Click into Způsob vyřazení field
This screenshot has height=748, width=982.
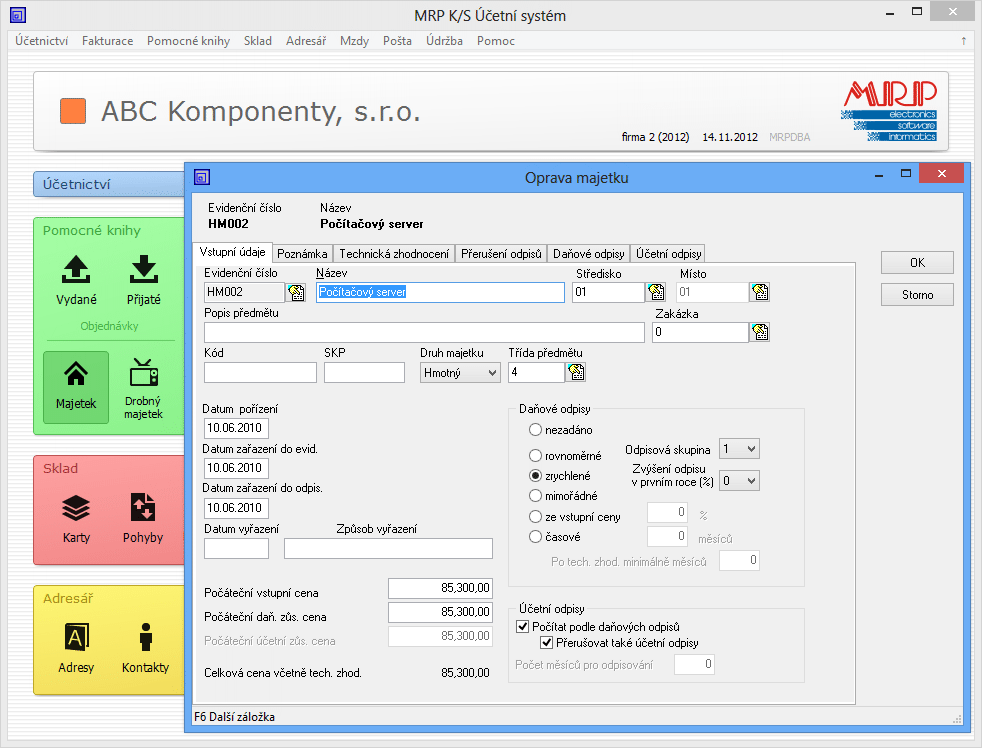(388, 548)
